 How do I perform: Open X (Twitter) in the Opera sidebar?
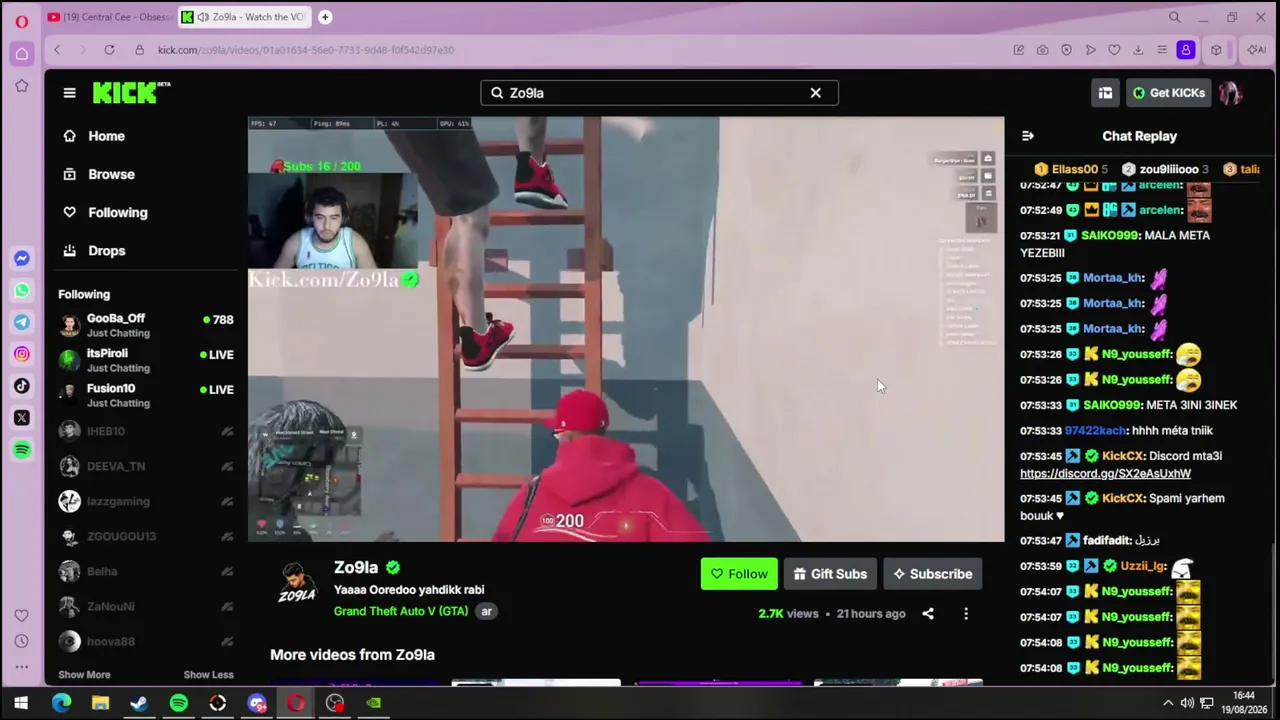(21, 418)
